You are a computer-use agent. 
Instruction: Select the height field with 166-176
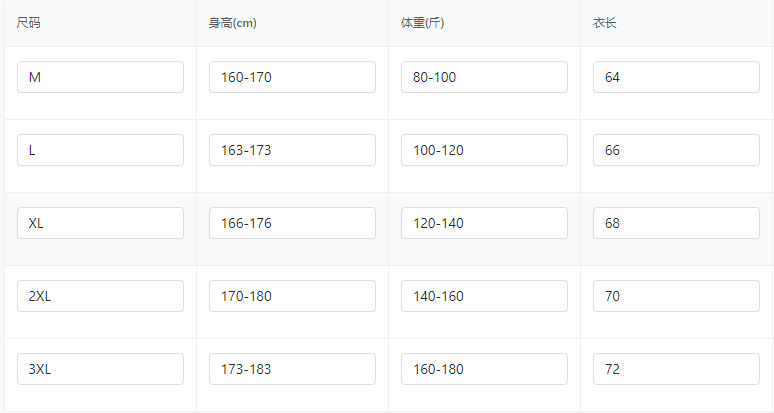pos(292,223)
